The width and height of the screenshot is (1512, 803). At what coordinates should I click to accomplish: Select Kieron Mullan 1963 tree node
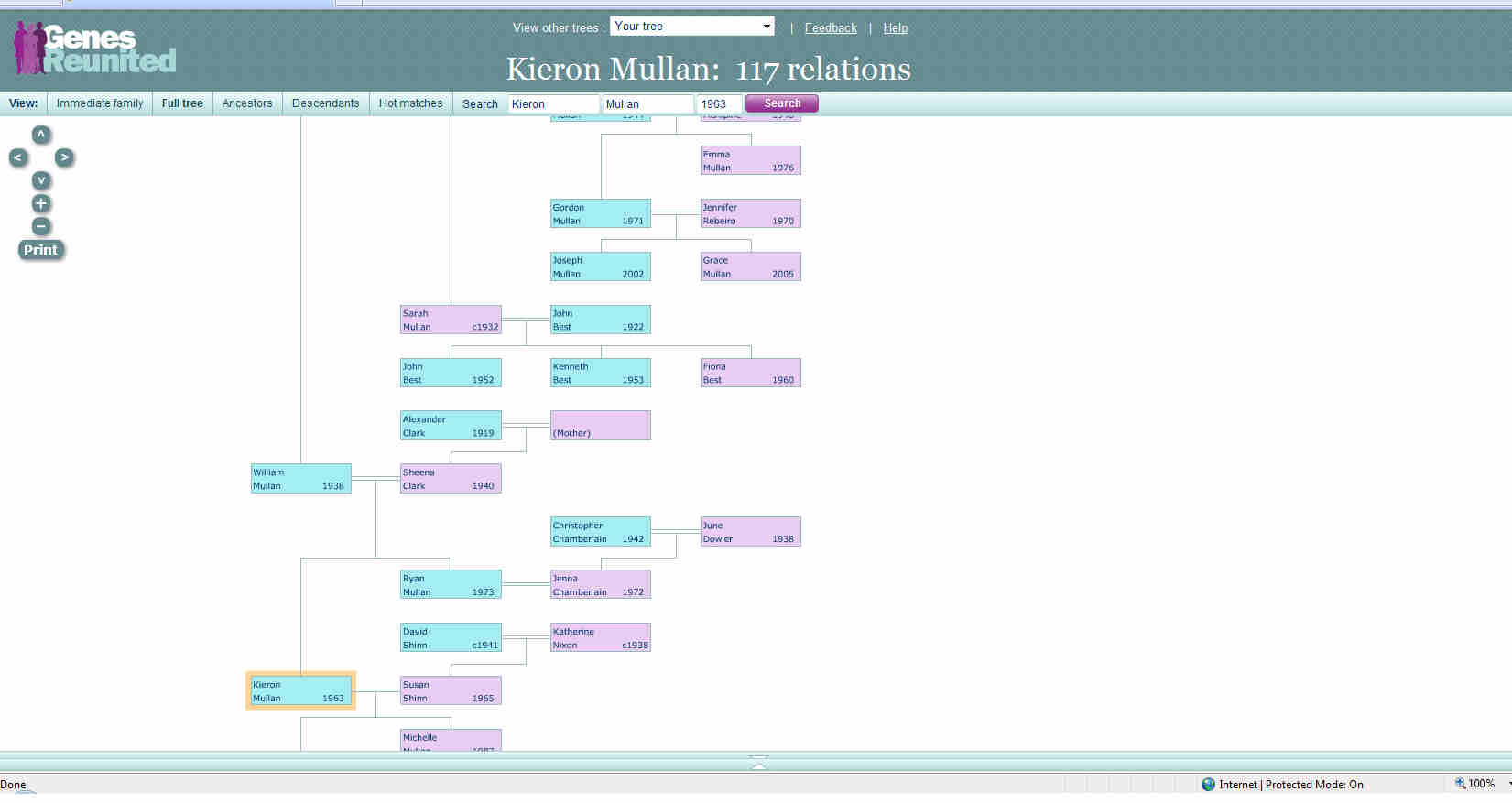click(x=300, y=691)
